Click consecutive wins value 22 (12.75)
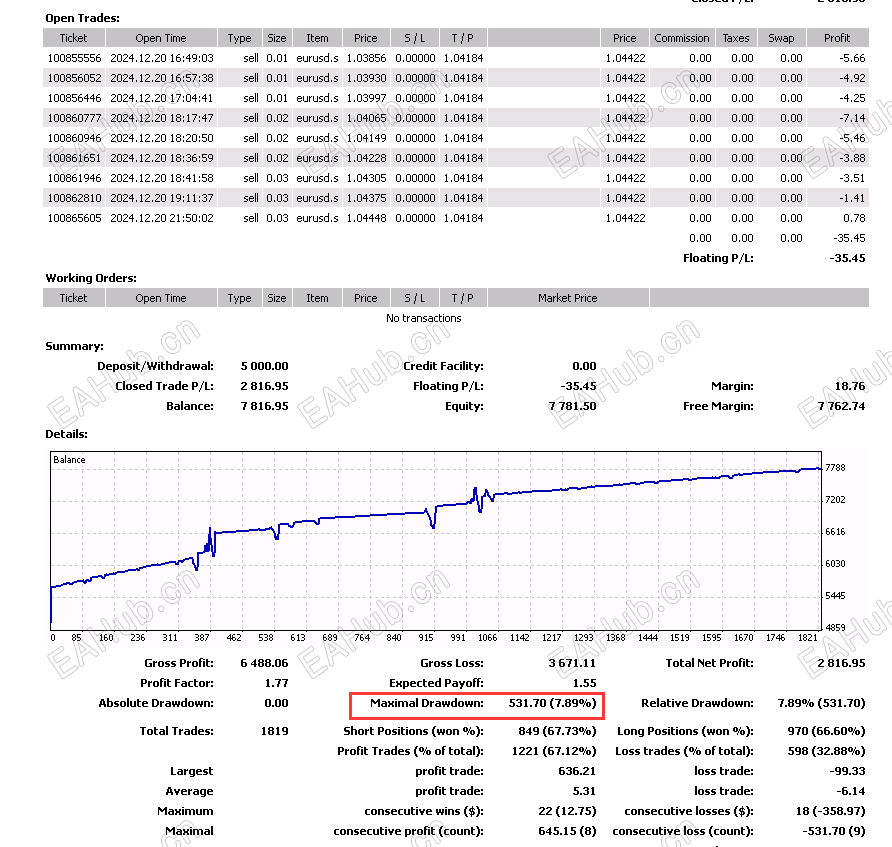Screen dimensions: 892x847 point(567,811)
